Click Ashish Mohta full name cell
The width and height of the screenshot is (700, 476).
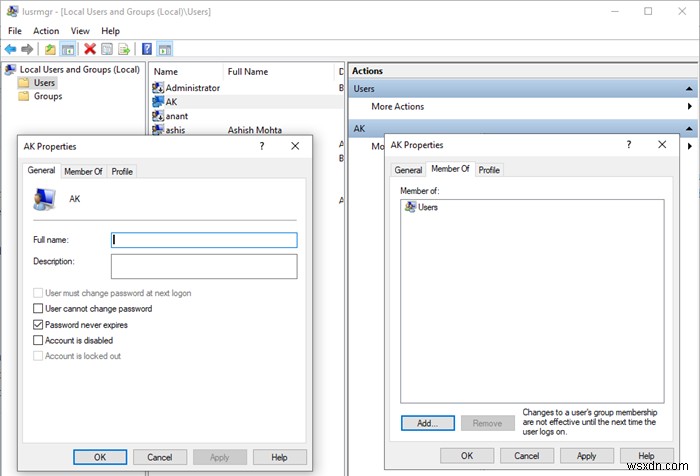254,130
